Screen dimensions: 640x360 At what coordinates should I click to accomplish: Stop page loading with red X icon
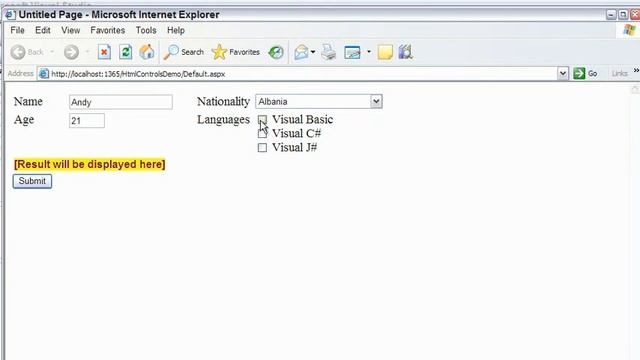[104, 52]
